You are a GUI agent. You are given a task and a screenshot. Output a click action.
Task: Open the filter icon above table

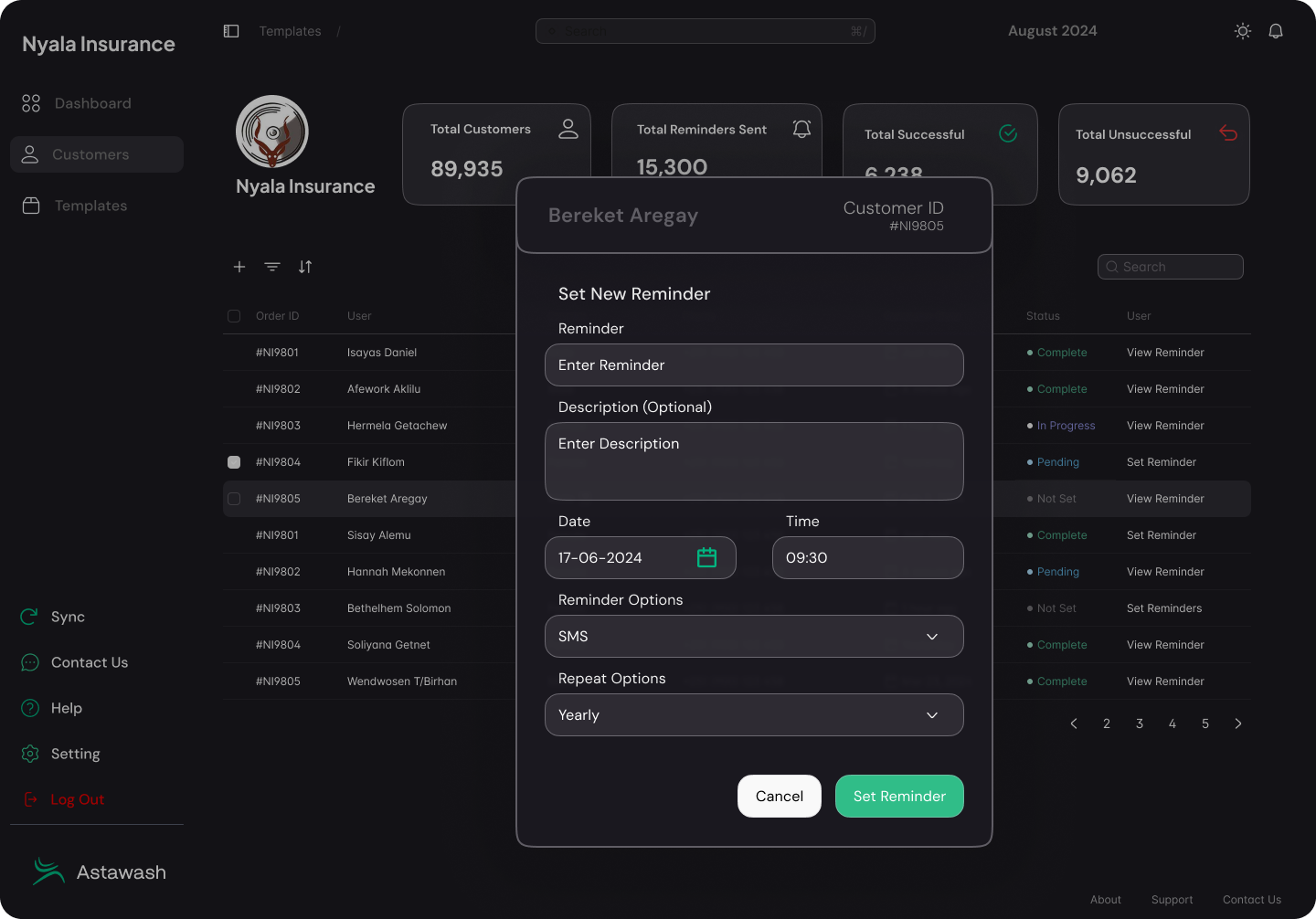point(272,267)
